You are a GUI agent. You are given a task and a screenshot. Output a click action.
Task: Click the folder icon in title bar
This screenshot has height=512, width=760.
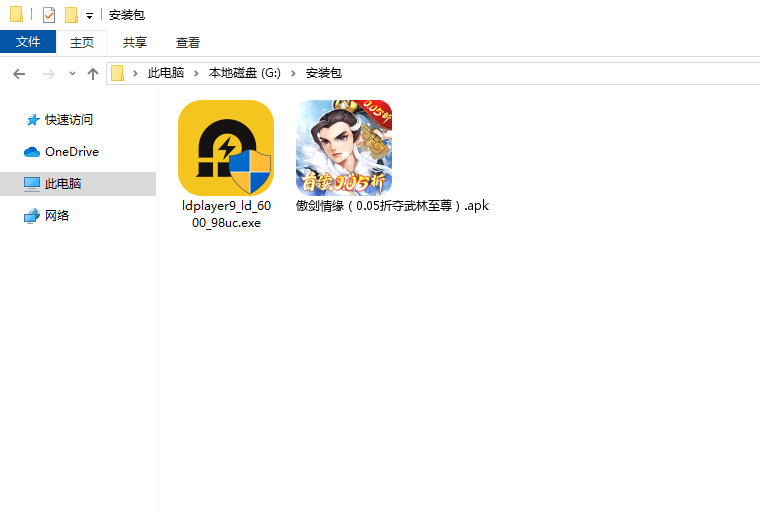pos(16,14)
